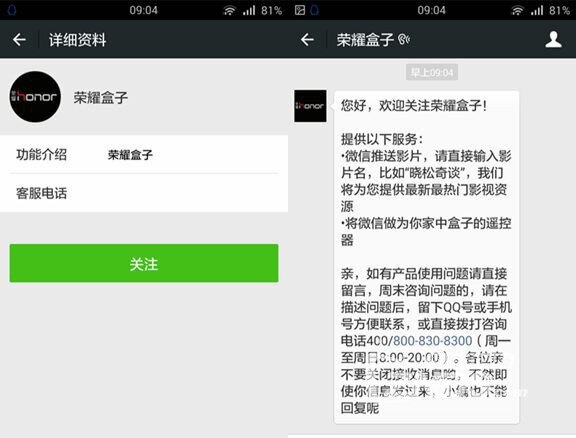Tap the back arrow beside 荣耀盒子 chat title
576x438 pixels.
point(307,40)
